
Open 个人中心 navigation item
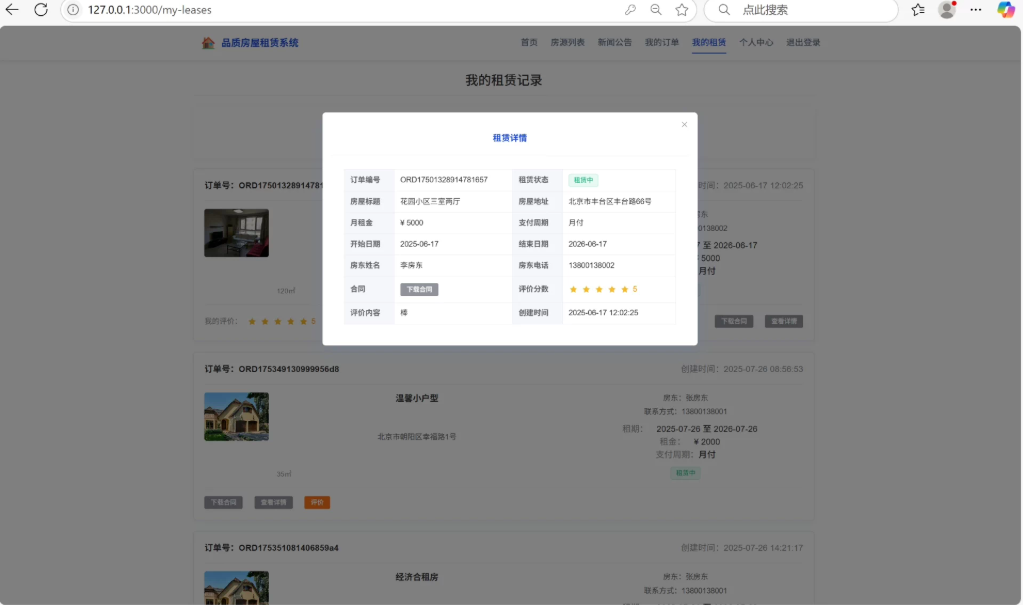[756, 42]
